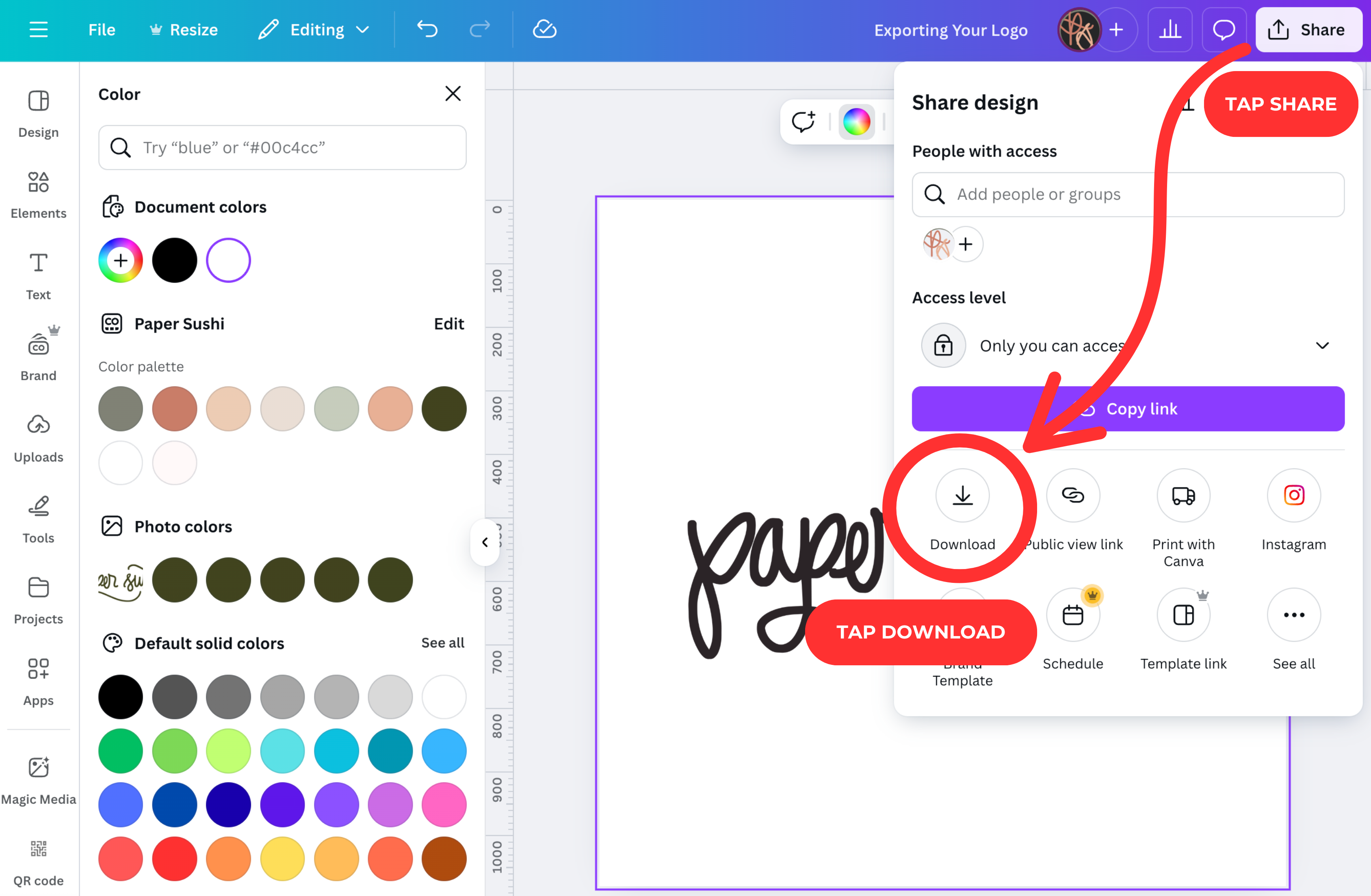Edit the Paper Sushi brand kit

pos(449,324)
